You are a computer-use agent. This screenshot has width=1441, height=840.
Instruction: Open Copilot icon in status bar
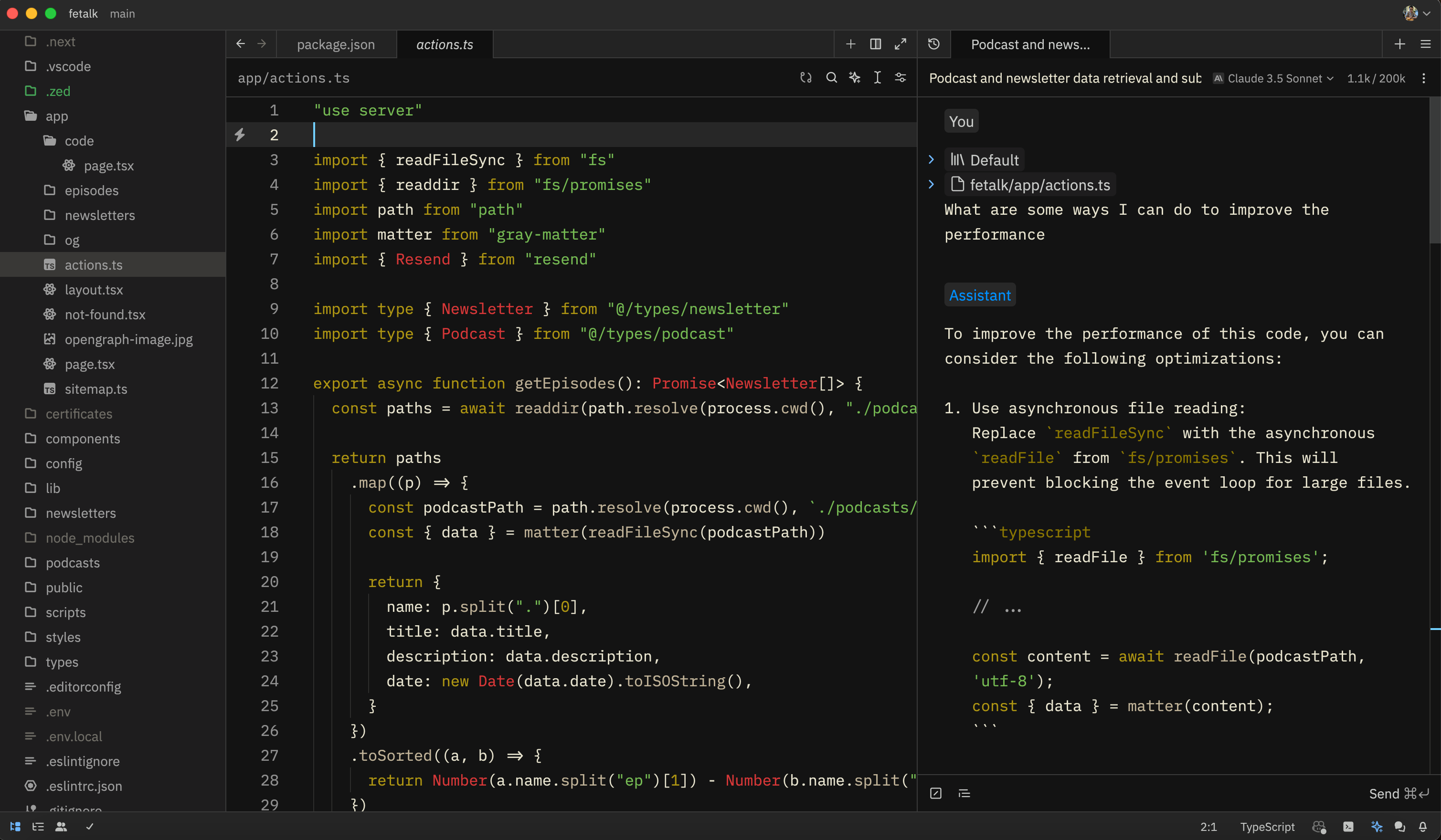click(1319, 826)
